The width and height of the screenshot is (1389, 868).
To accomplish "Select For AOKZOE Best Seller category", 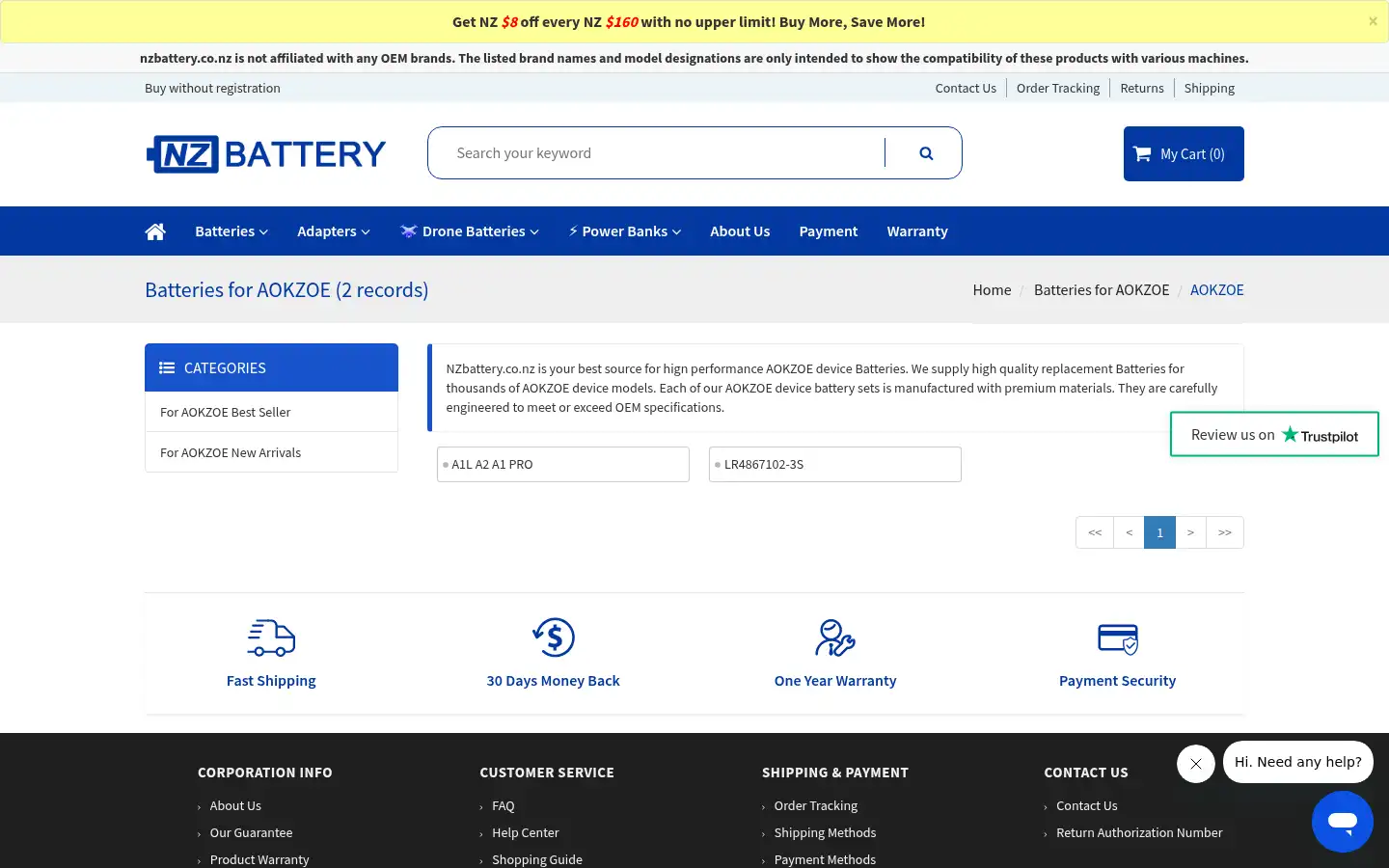I will point(271,412).
